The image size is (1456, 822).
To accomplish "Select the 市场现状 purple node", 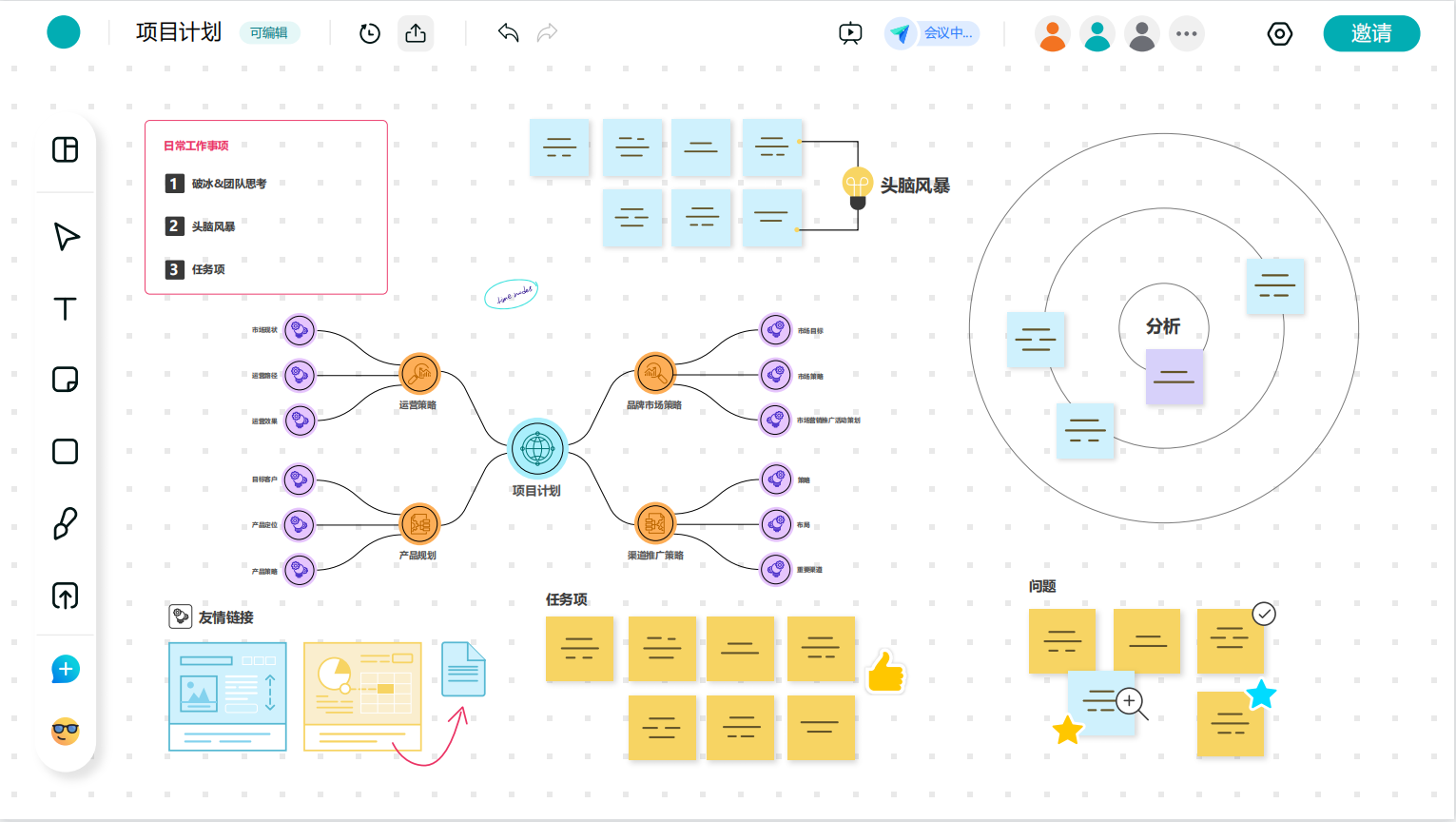I will tap(300, 330).
